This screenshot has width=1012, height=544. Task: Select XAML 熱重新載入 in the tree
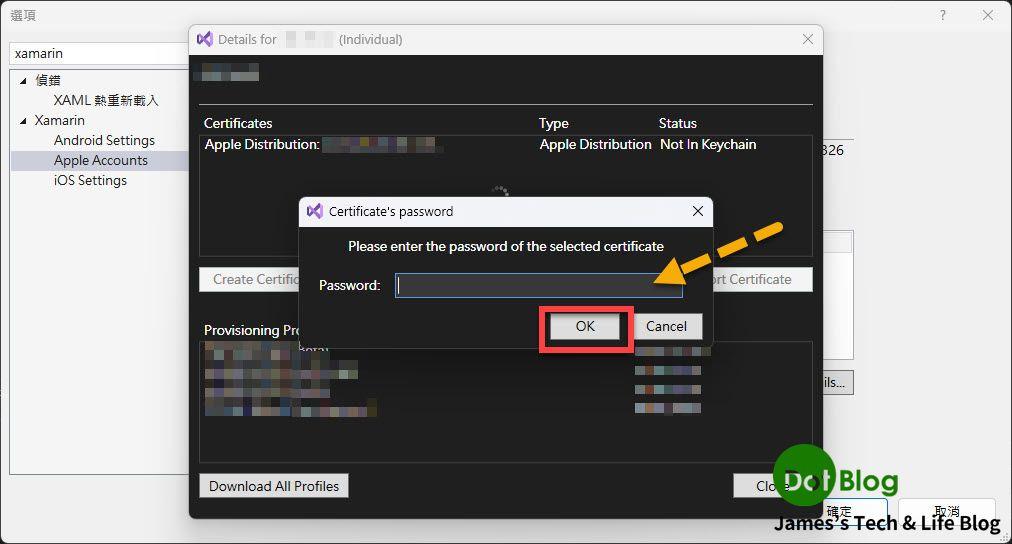click(106, 100)
